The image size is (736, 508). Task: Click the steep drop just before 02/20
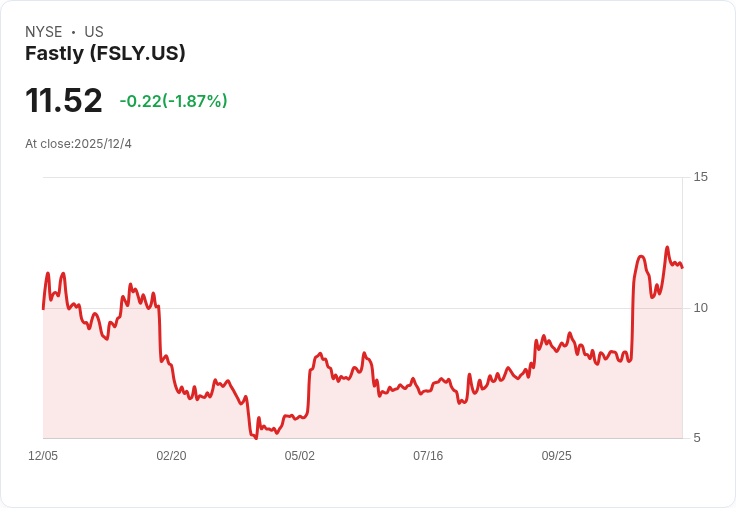tap(159, 330)
